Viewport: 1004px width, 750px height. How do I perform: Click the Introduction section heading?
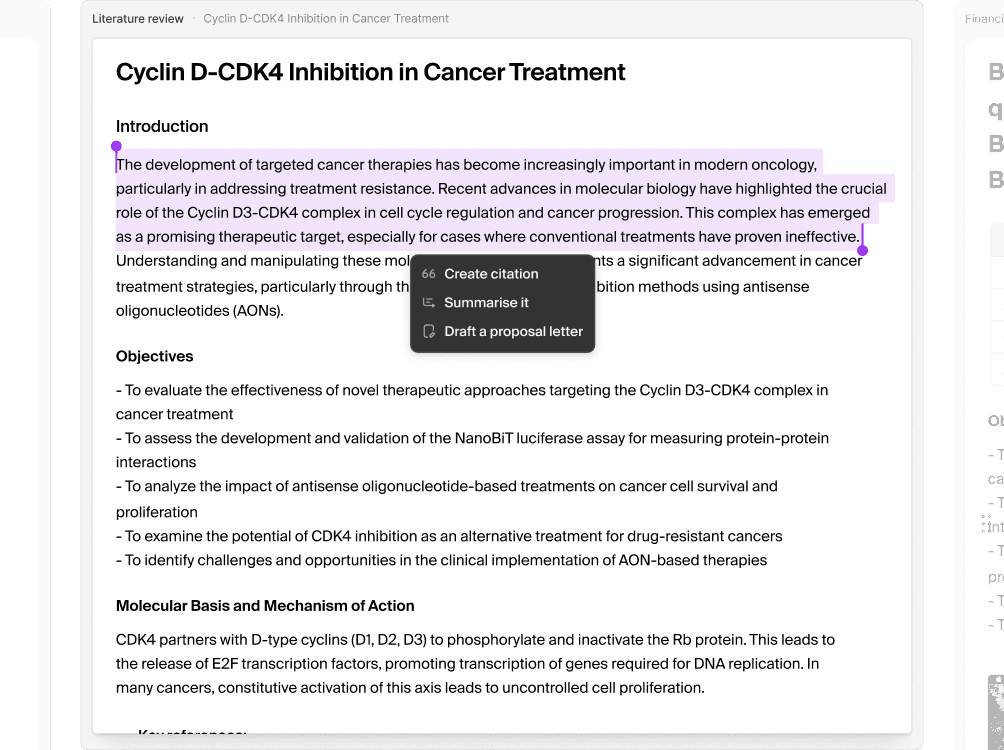coord(162,126)
